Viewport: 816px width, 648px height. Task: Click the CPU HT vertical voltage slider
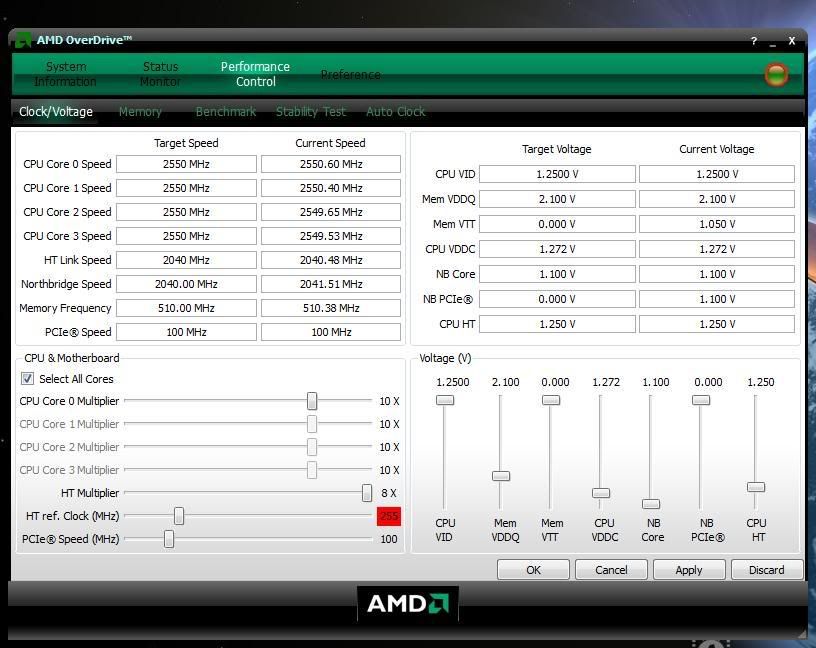(756, 487)
